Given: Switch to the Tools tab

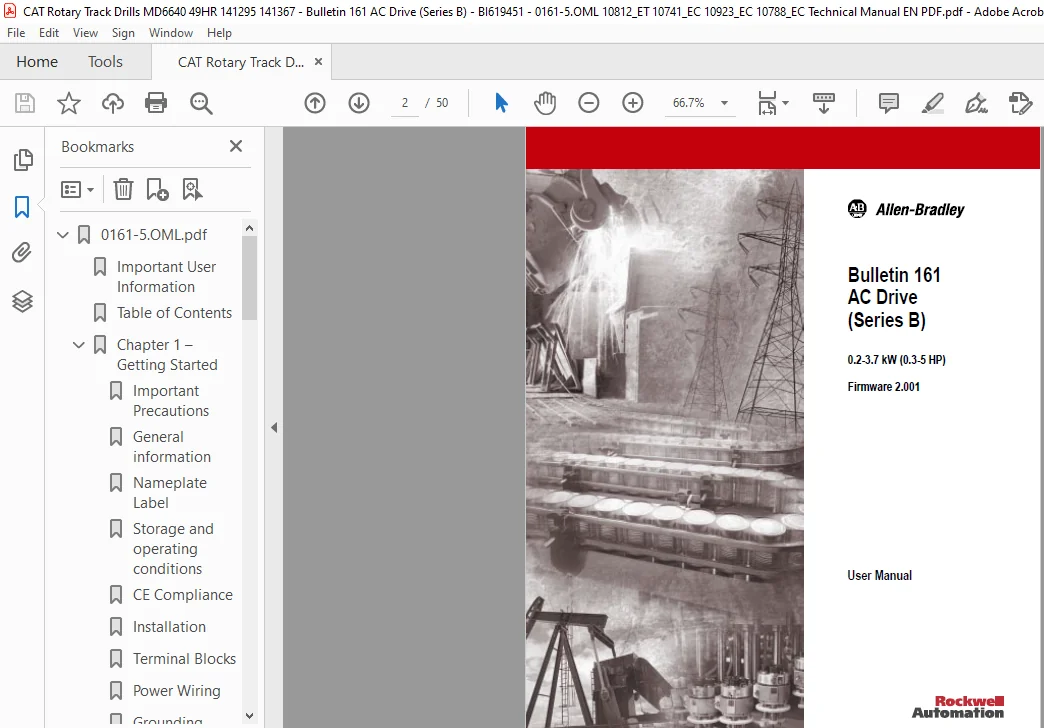Looking at the screenshot, I should [x=105, y=62].
